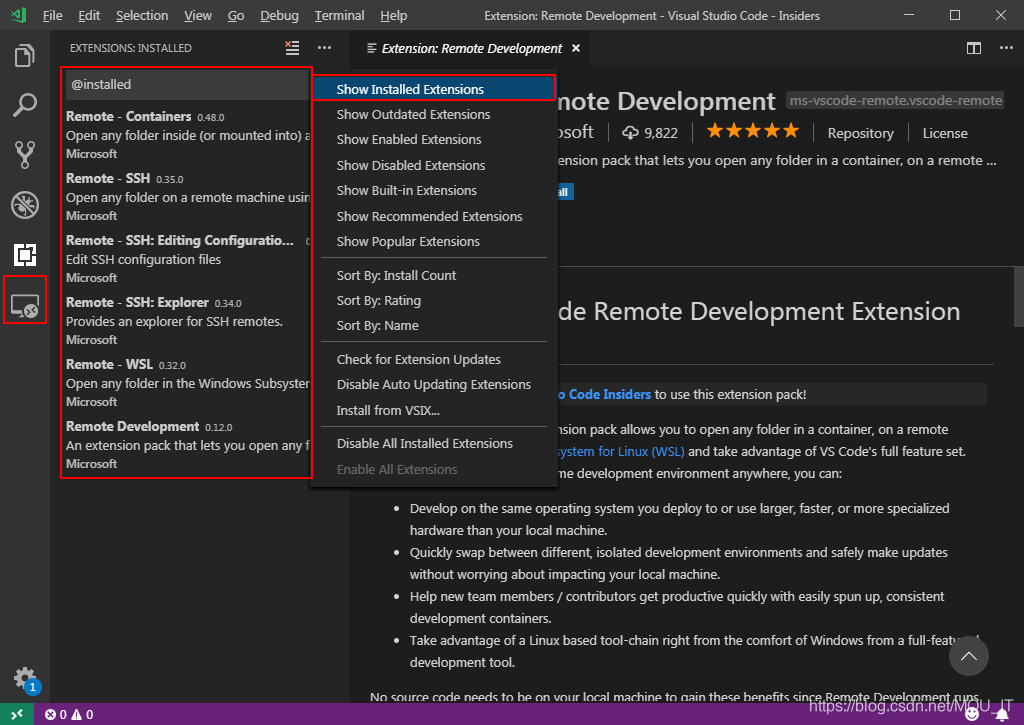Viewport: 1024px width, 725px height.
Task: Choose Disable All Installed Extensions
Action: point(434,443)
